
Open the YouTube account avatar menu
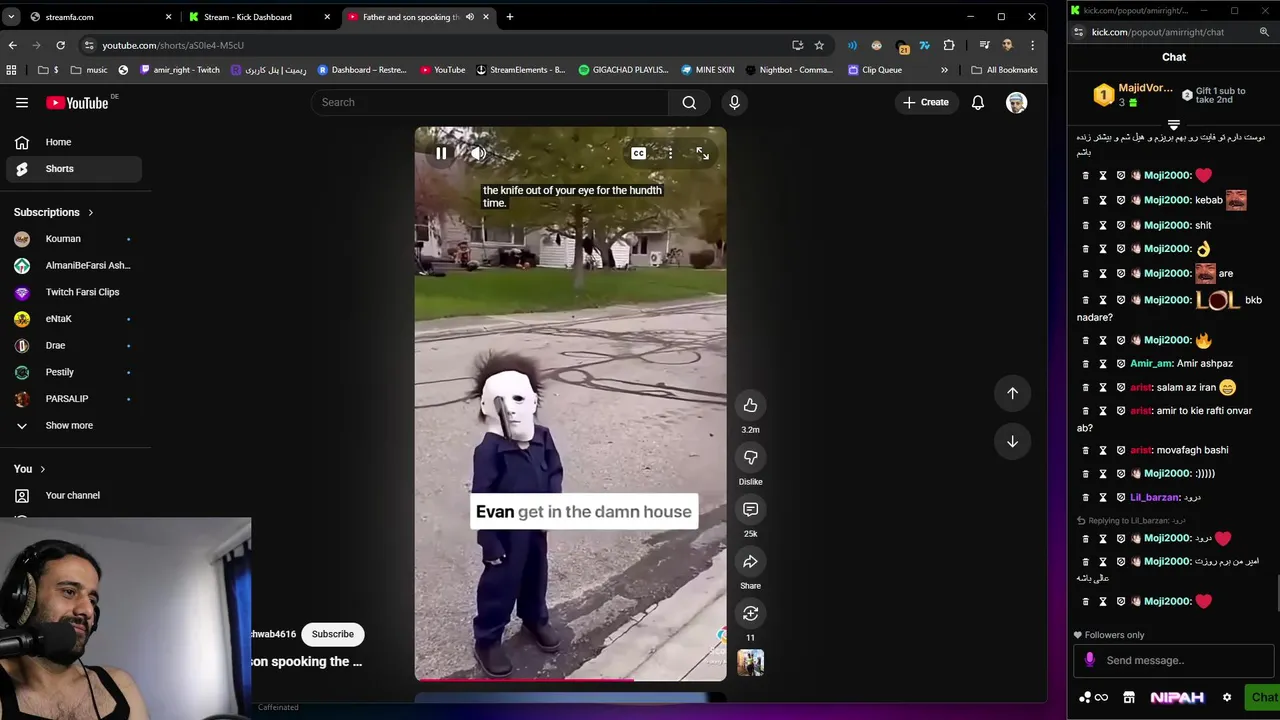(1016, 102)
